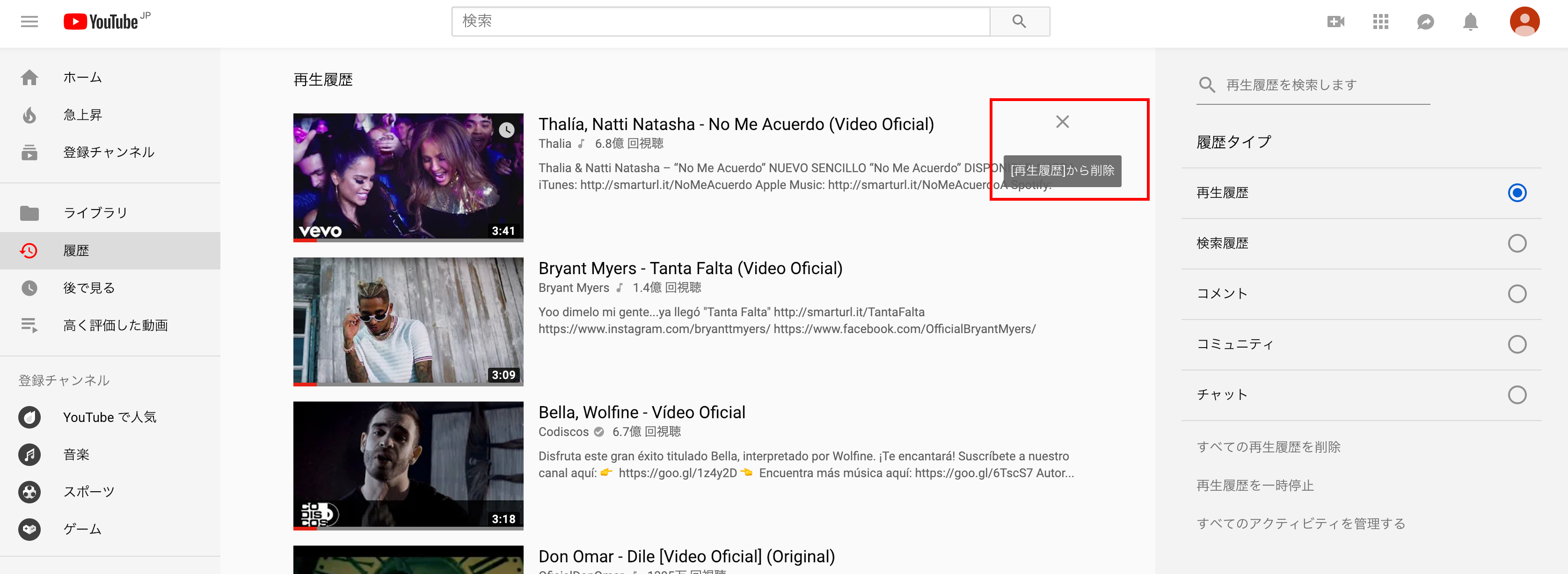This screenshot has width=1568, height=574.
Task: Click the flame icon for 急上昇
Action: pos(29,115)
